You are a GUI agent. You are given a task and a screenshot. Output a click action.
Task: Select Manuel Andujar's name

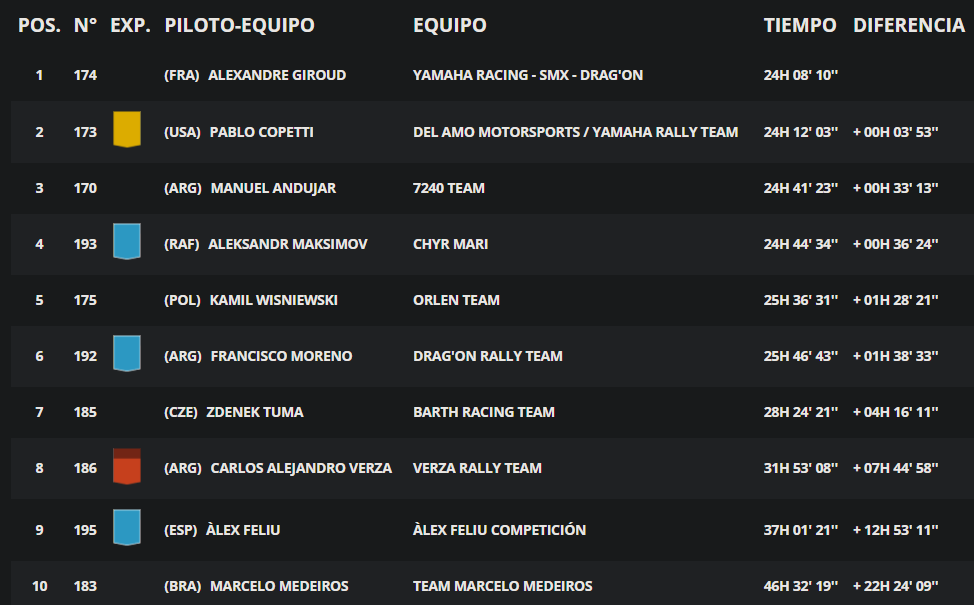coord(273,188)
